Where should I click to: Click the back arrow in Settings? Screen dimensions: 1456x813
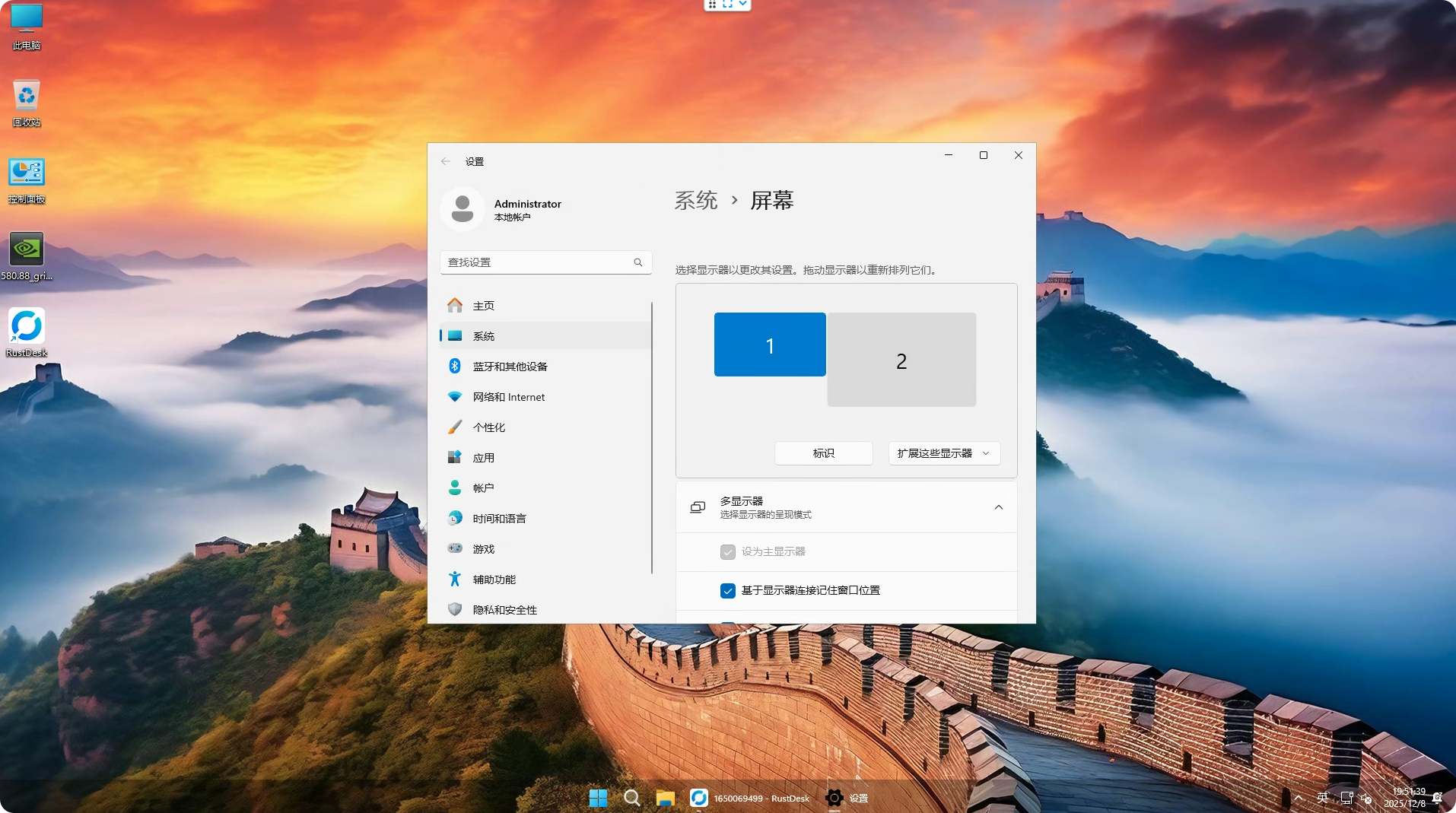point(446,161)
